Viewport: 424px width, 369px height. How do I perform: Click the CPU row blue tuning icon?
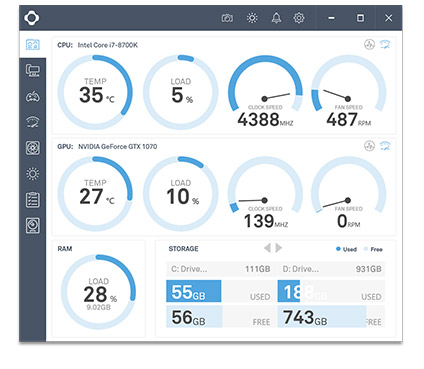385,44
